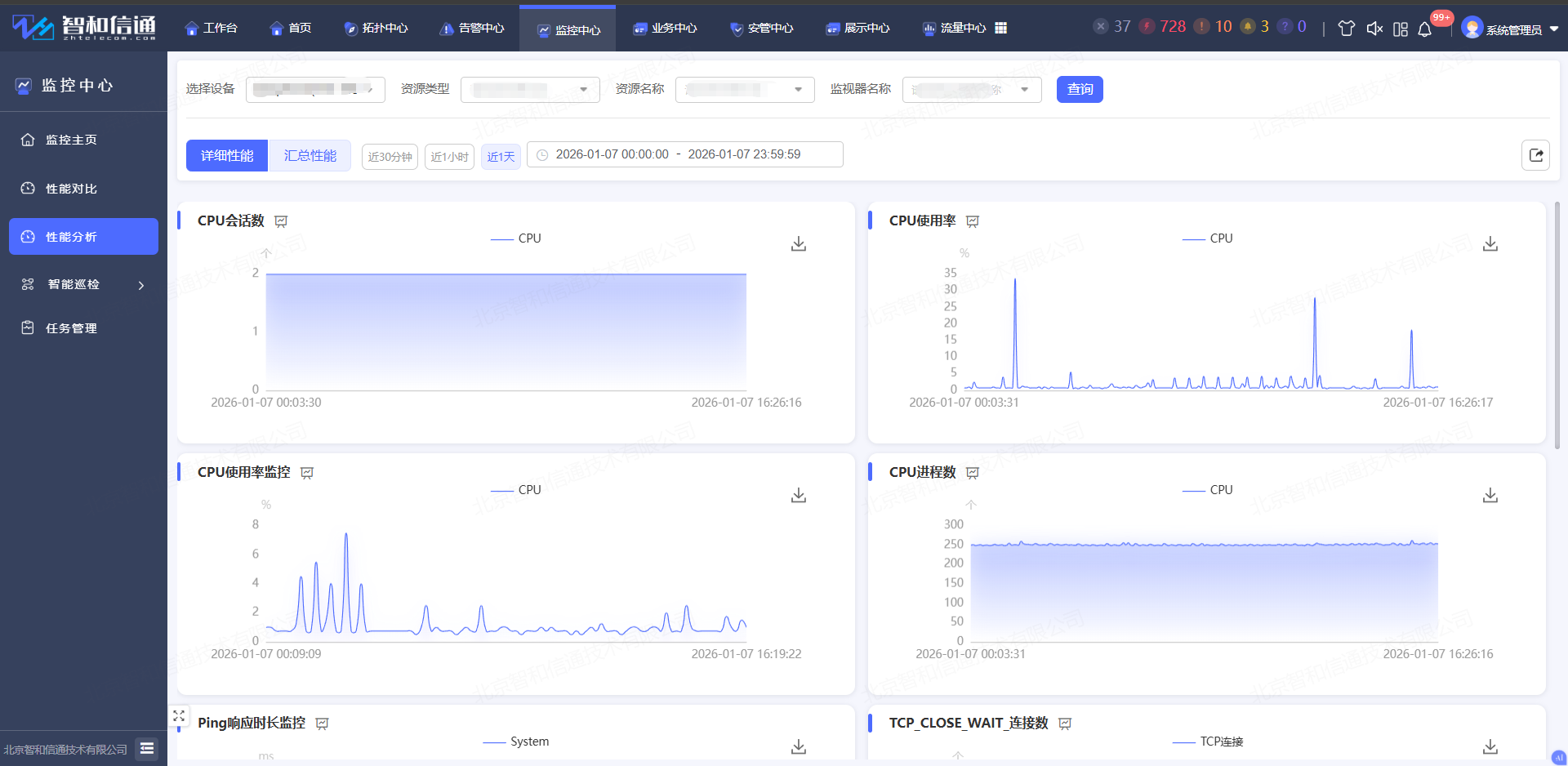Switch to the 汇总性能 tab
1568x766 pixels.
click(310, 156)
